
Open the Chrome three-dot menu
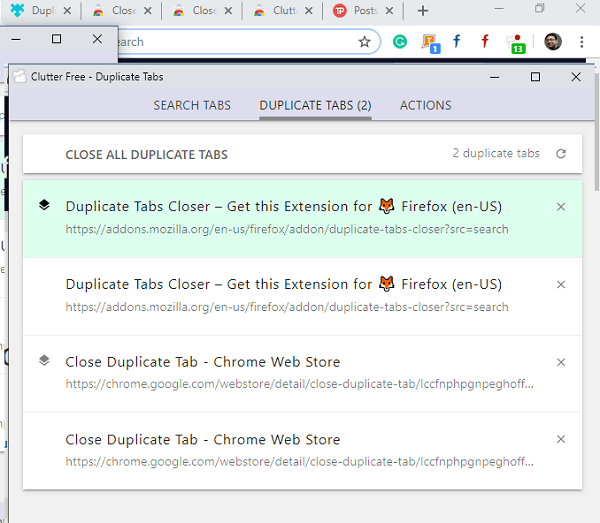click(582, 42)
